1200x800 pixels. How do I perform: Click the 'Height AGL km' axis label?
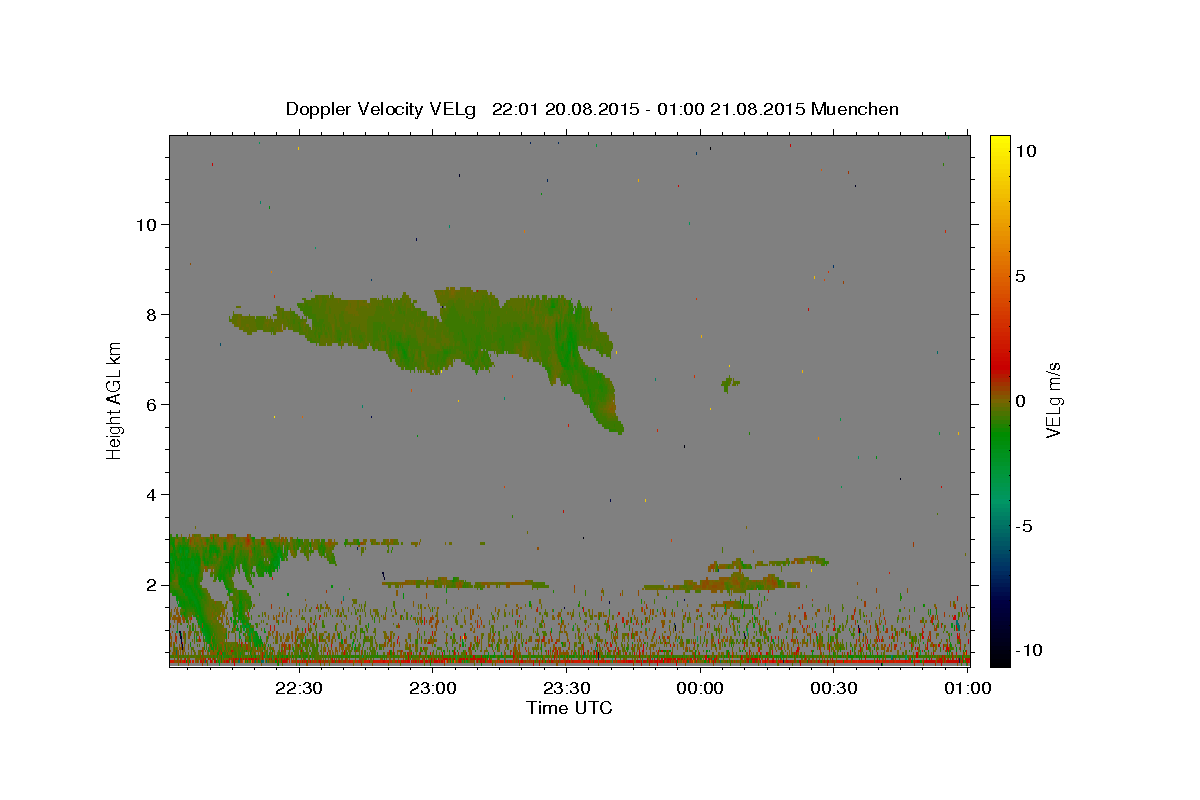click(115, 400)
